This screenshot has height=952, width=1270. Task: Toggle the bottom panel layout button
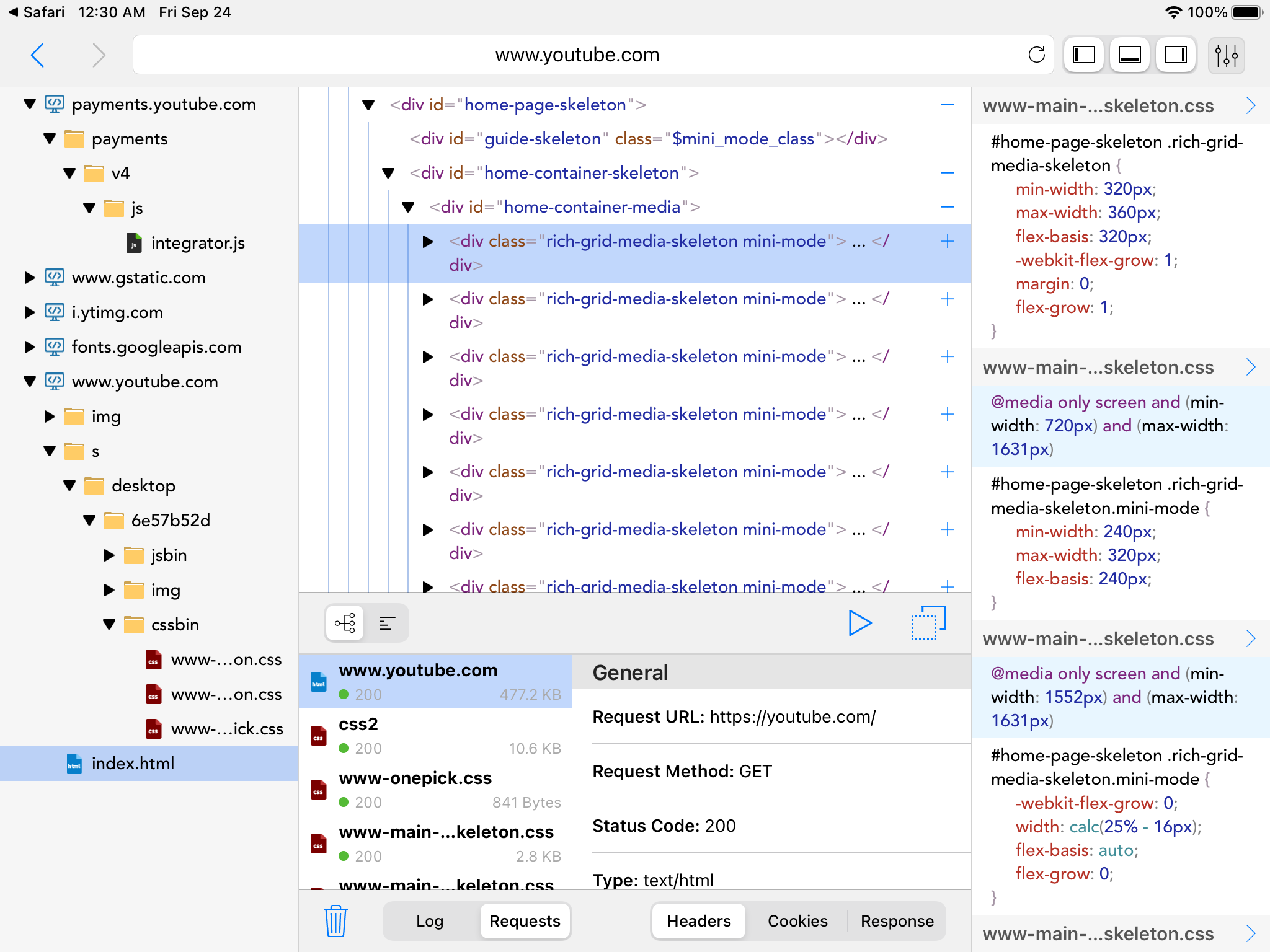(1129, 55)
